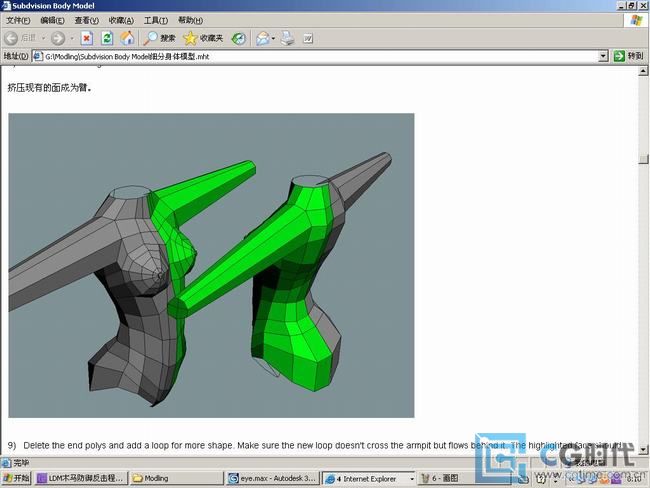This screenshot has width=650, height=488.
Task: Click the Mail envelope icon
Action: (x=262, y=39)
